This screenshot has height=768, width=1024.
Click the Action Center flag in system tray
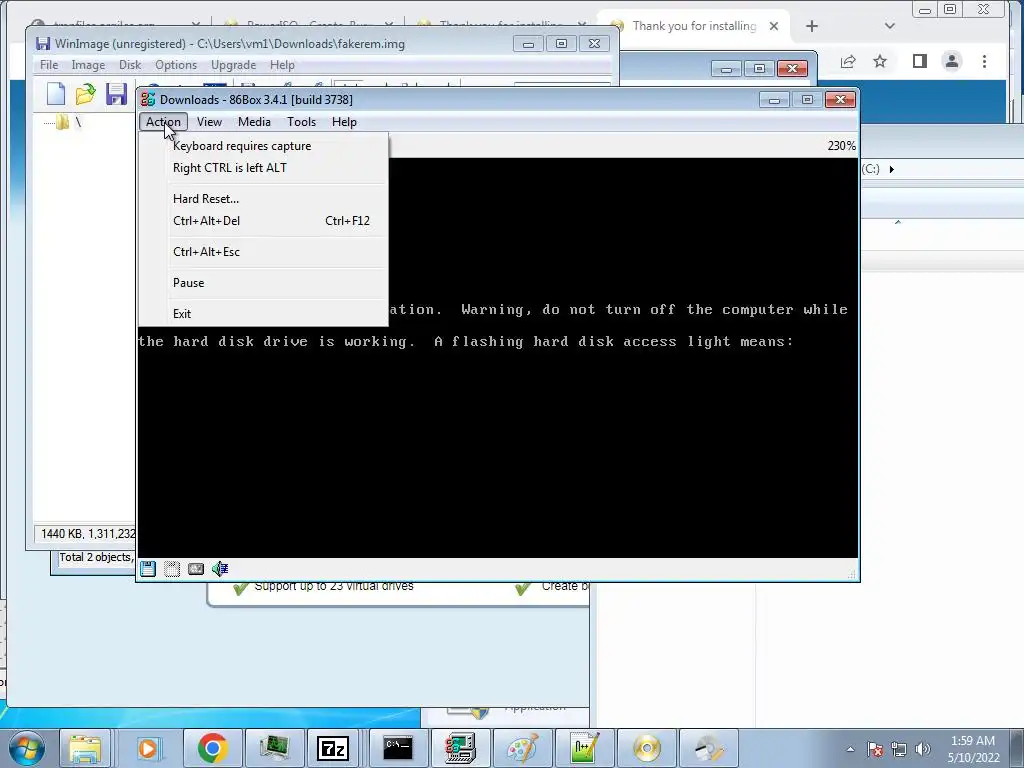[875, 749]
